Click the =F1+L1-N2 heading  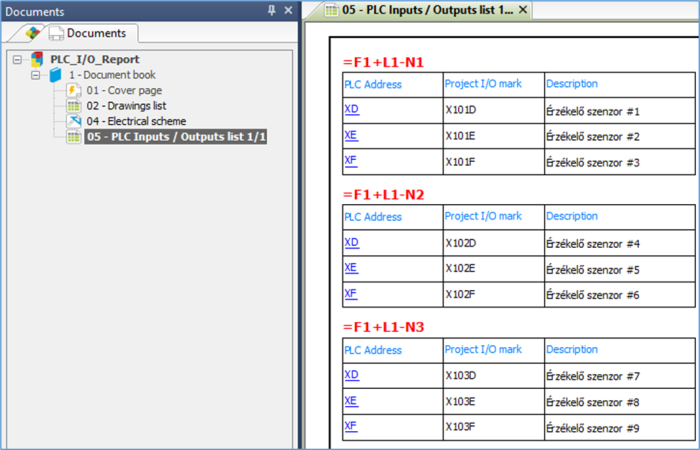383,195
